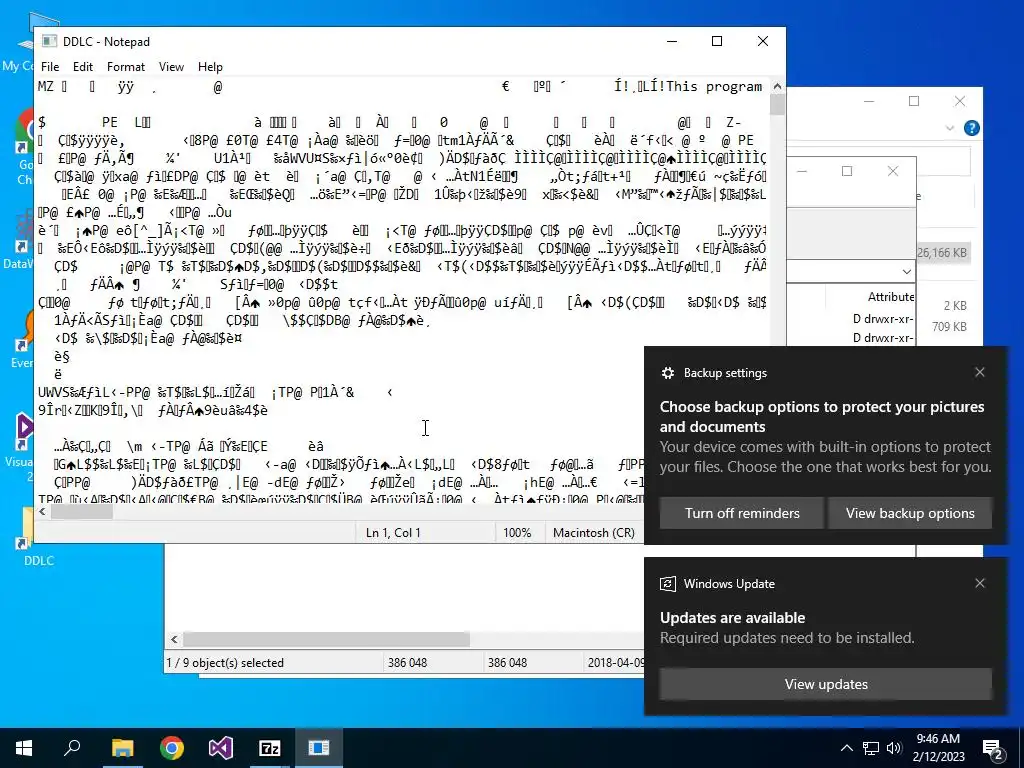Click the Notepad title bar document icon
1024x768 pixels.
pos(49,41)
